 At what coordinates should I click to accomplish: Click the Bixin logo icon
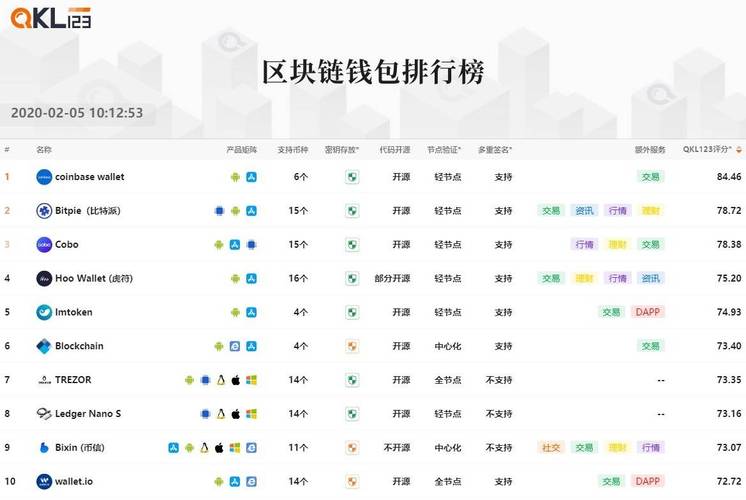pyautogui.click(x=44, y=448)
